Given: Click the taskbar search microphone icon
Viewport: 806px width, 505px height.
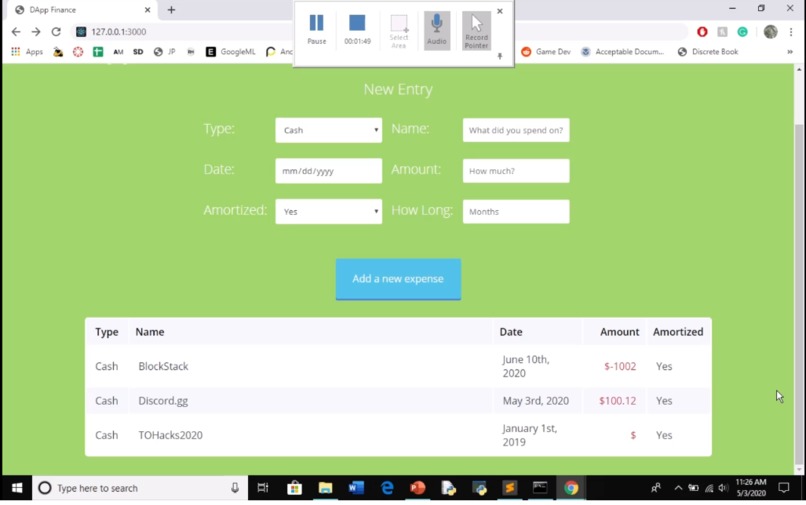Looking at the screenshot, I should 235,488.
